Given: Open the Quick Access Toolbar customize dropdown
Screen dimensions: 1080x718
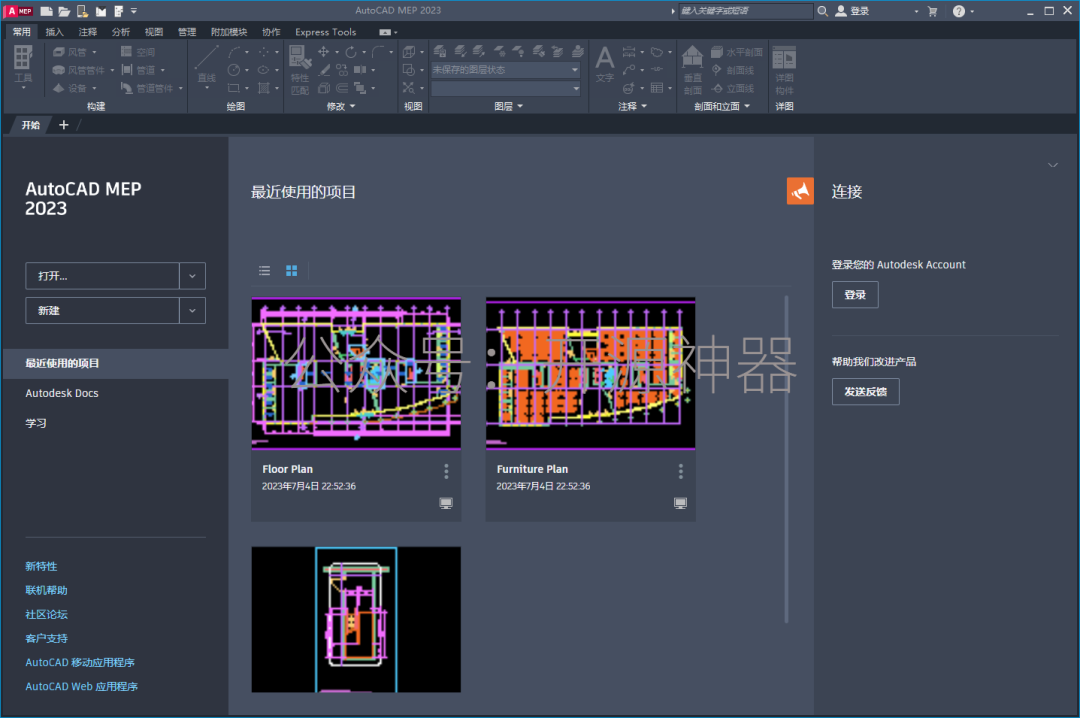Looking at the screenshot, I should point(134,10).
